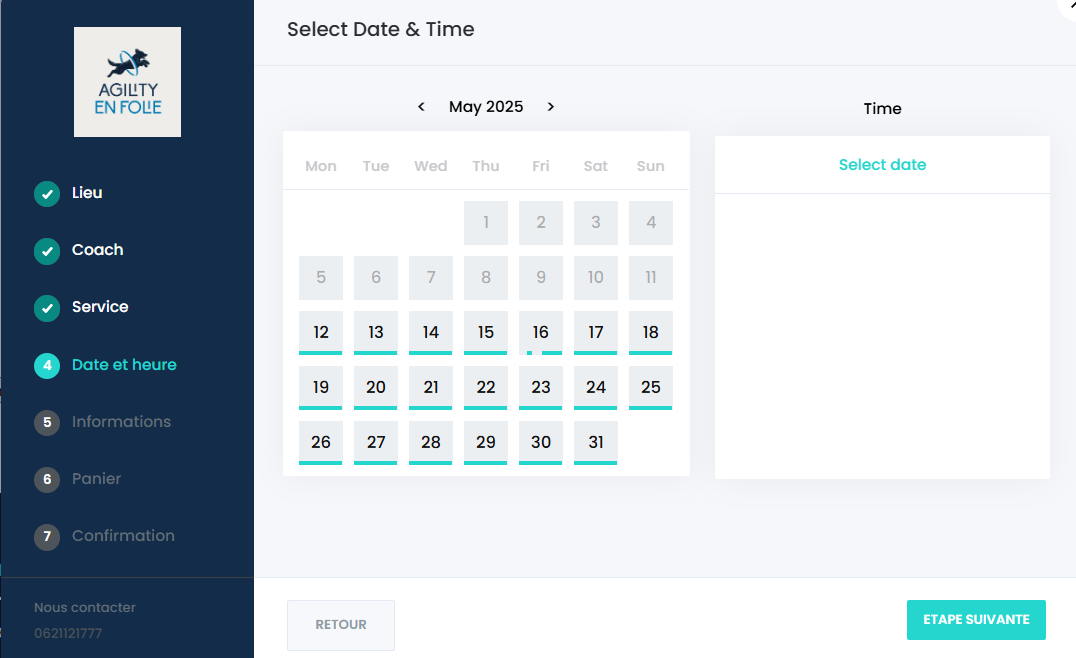The height and width of the screenshot is (658, 1076).
Task: Click the Service step checkmark icon
Action: [x=47, y=307]
